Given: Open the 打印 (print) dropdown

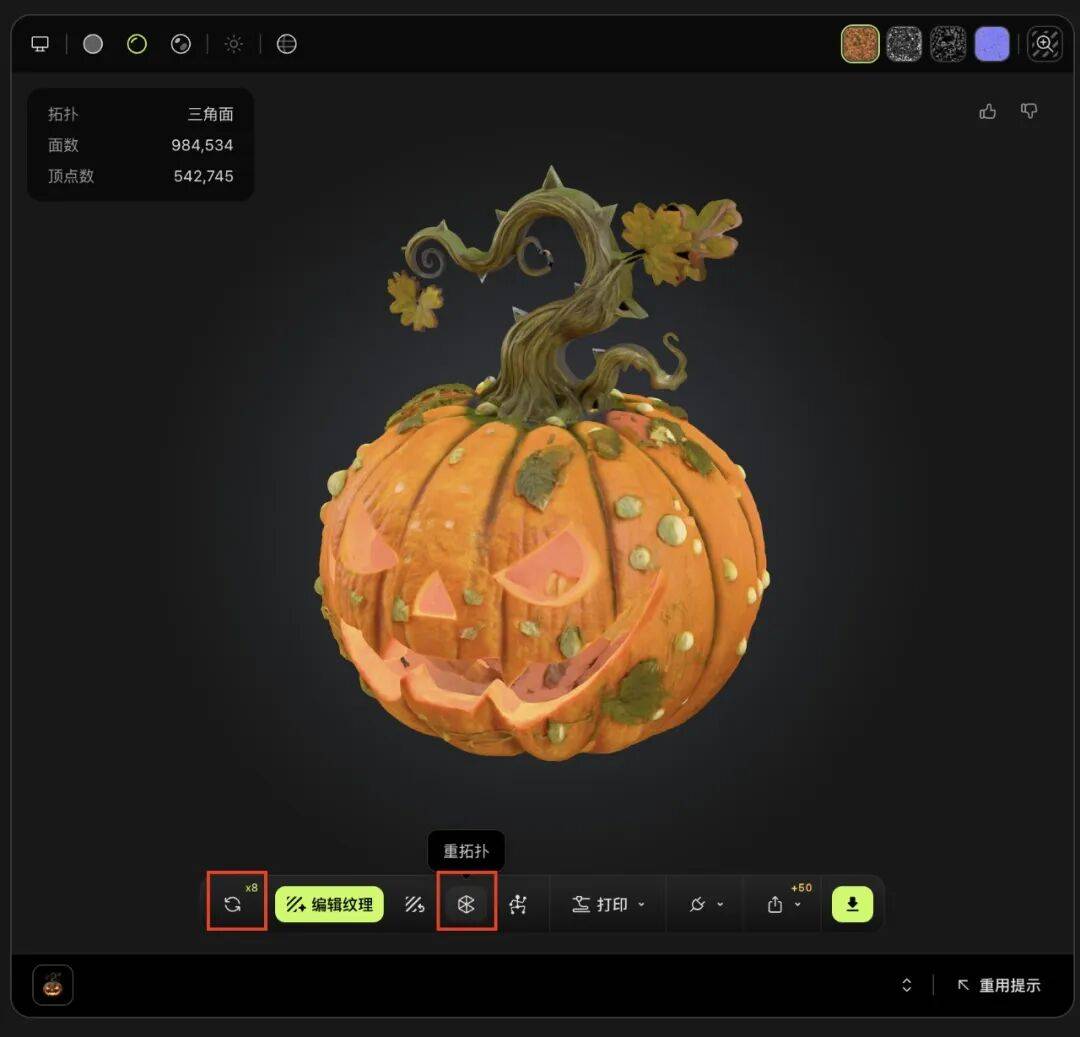Looking at the screenshot, I should (608, 904).
